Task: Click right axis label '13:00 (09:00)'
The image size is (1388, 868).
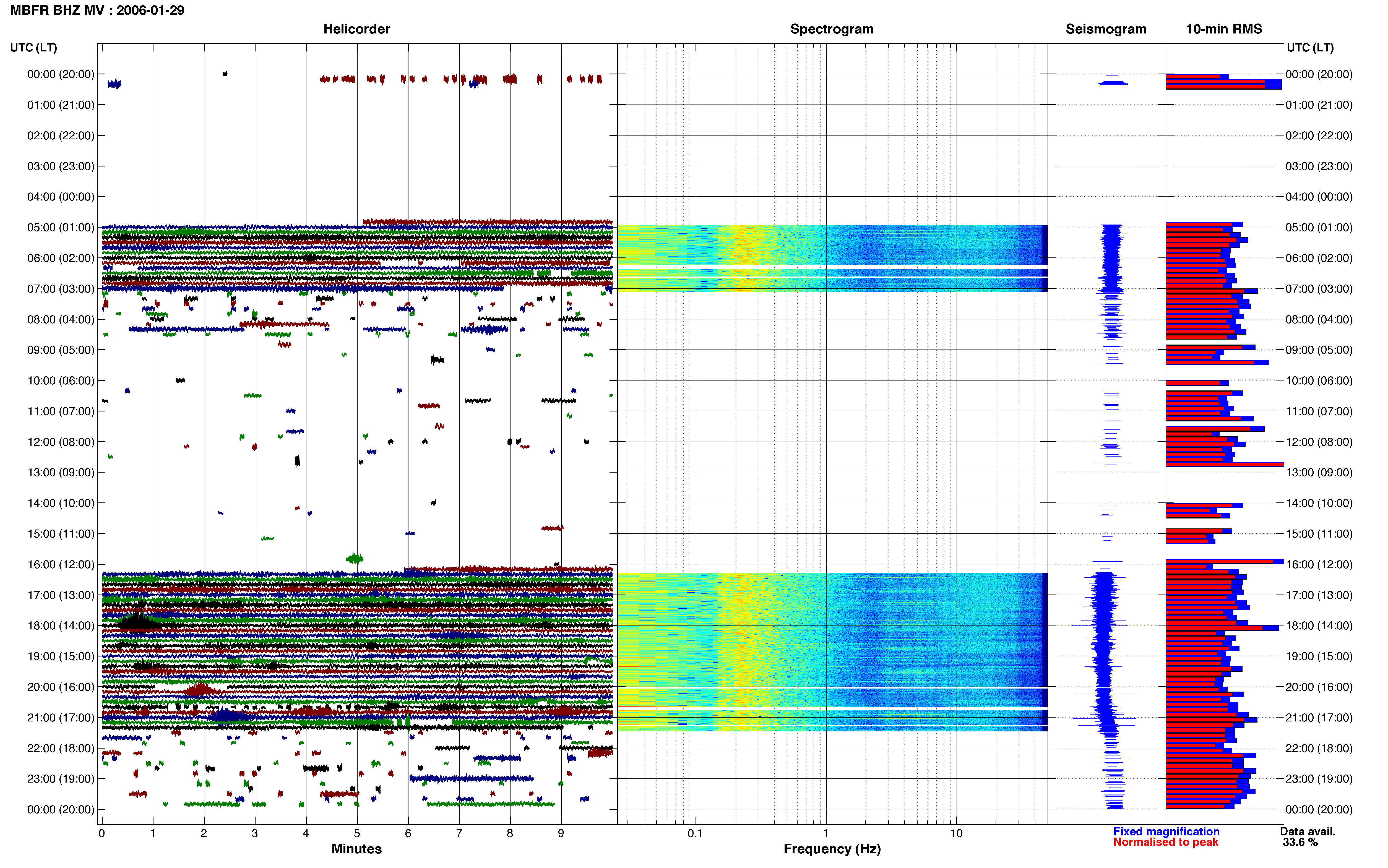Action: 1319,472
